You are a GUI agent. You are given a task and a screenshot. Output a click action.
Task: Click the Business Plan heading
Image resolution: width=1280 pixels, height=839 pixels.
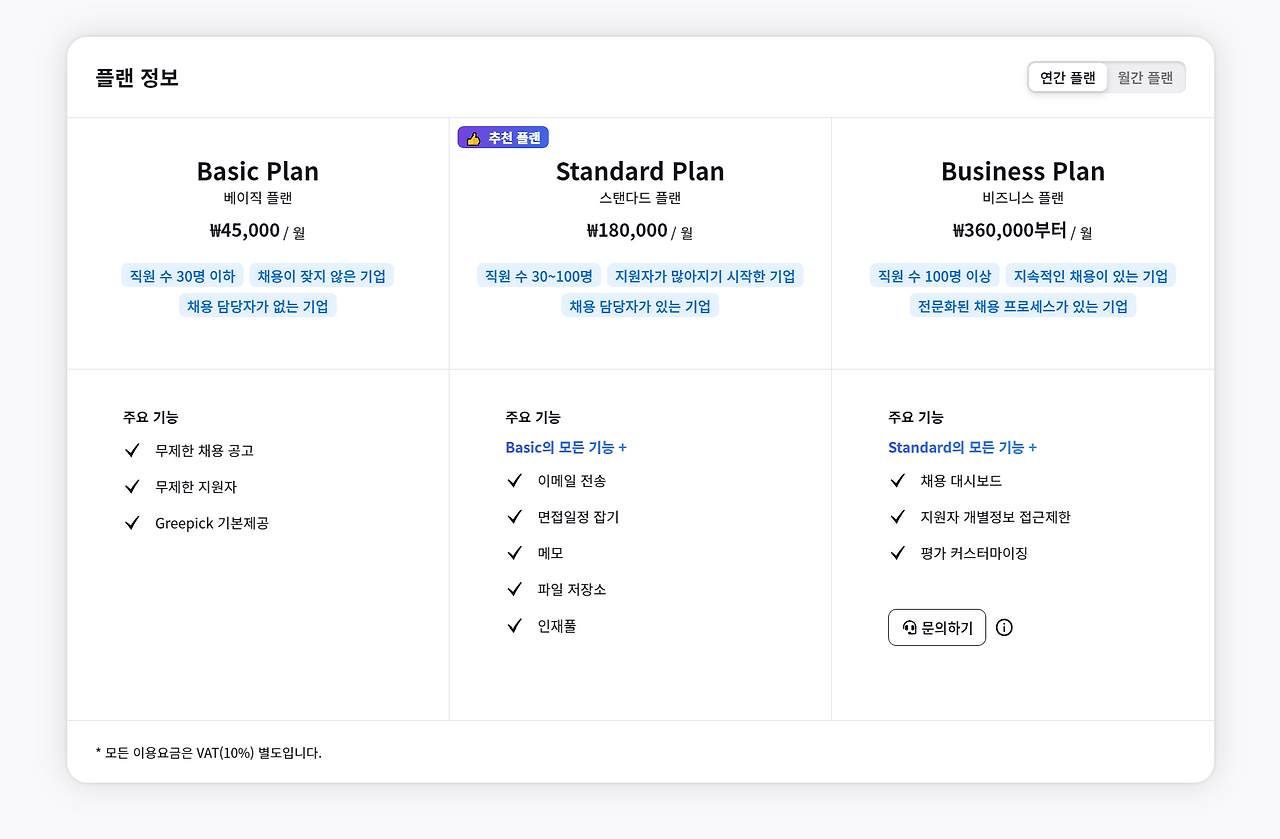pyautogui.click(x=1023, y=171)
